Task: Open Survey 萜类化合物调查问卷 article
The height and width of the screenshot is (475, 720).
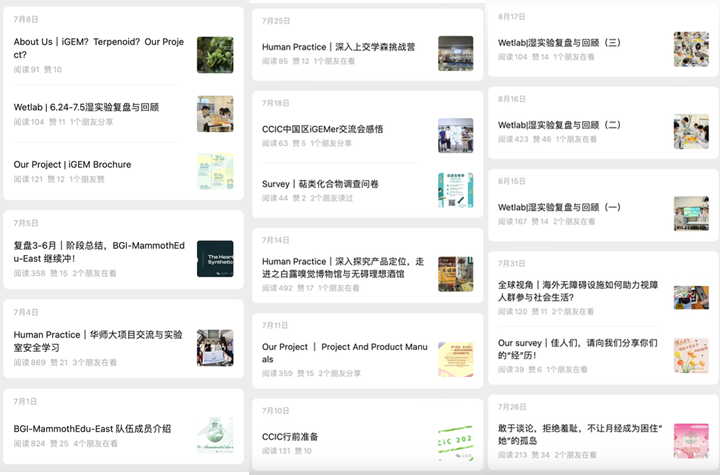Action: (320, 184)
